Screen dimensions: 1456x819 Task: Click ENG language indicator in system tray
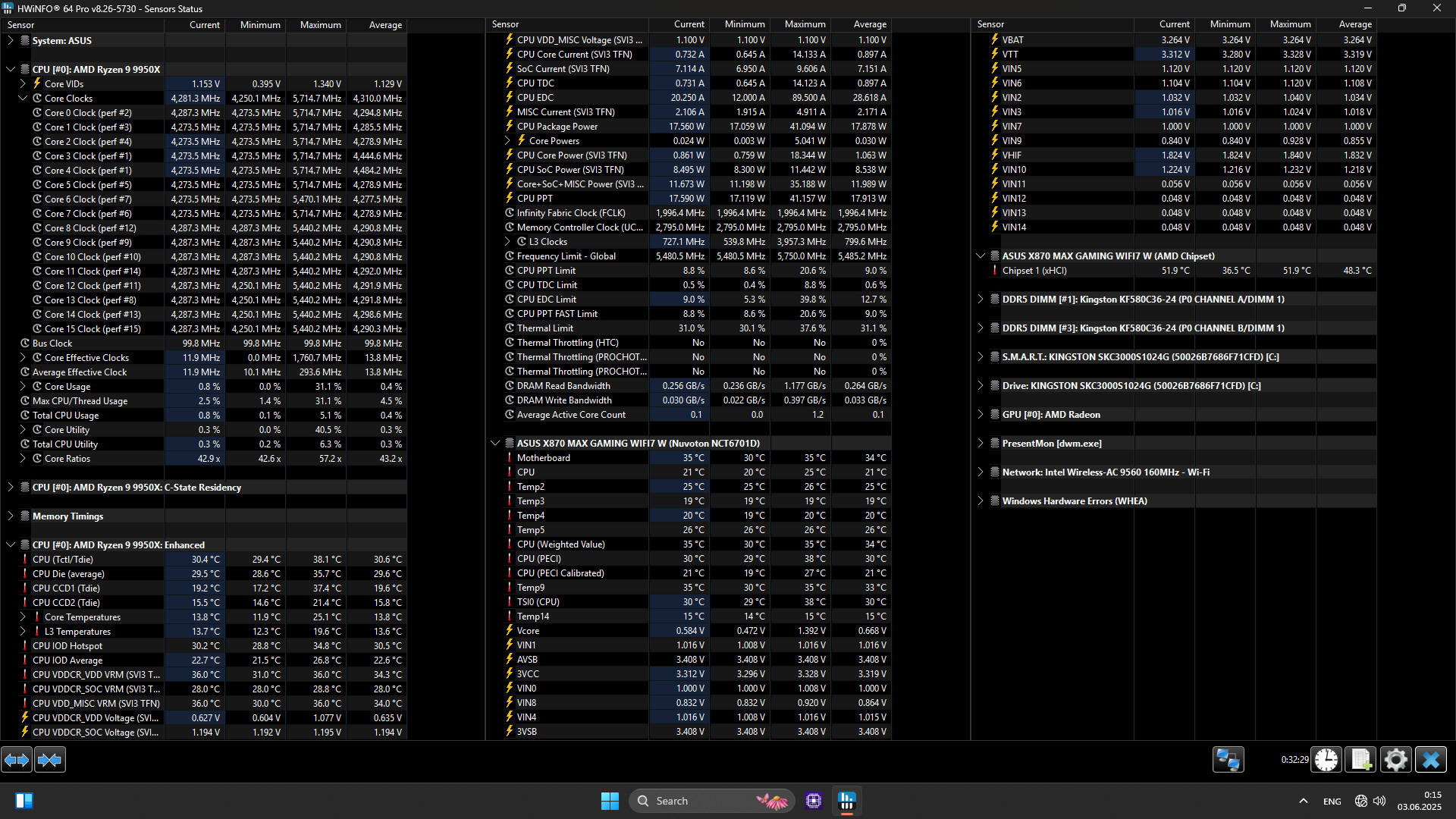(x=1332, y=802)
